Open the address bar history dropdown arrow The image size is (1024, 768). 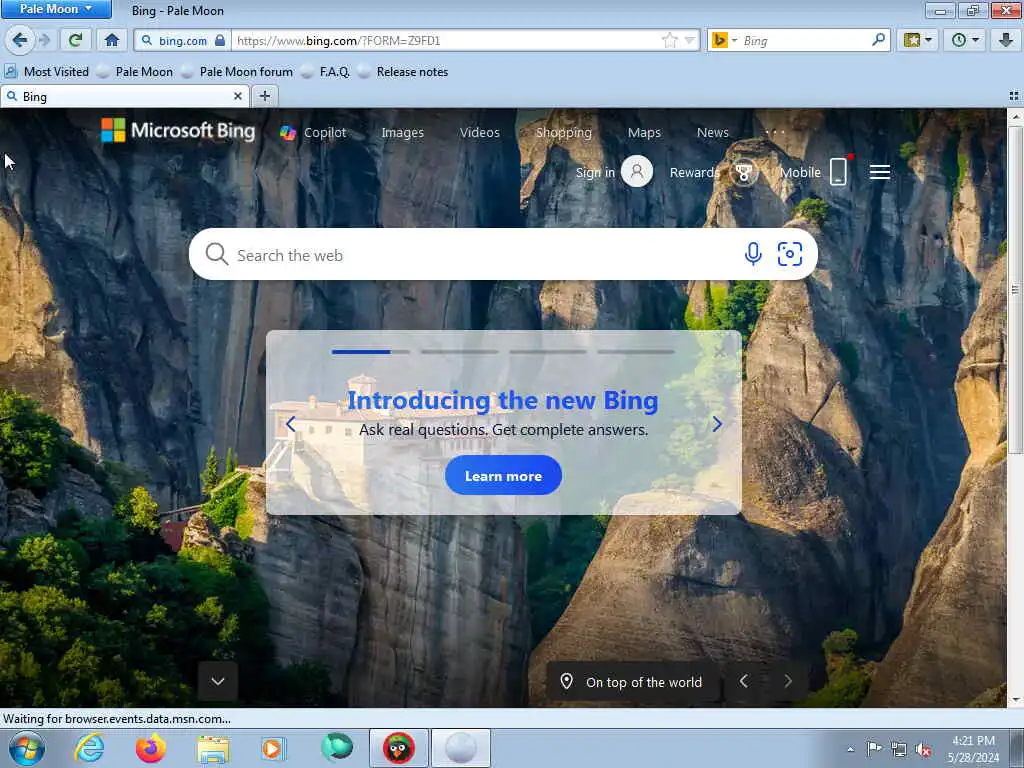[690, 40]
